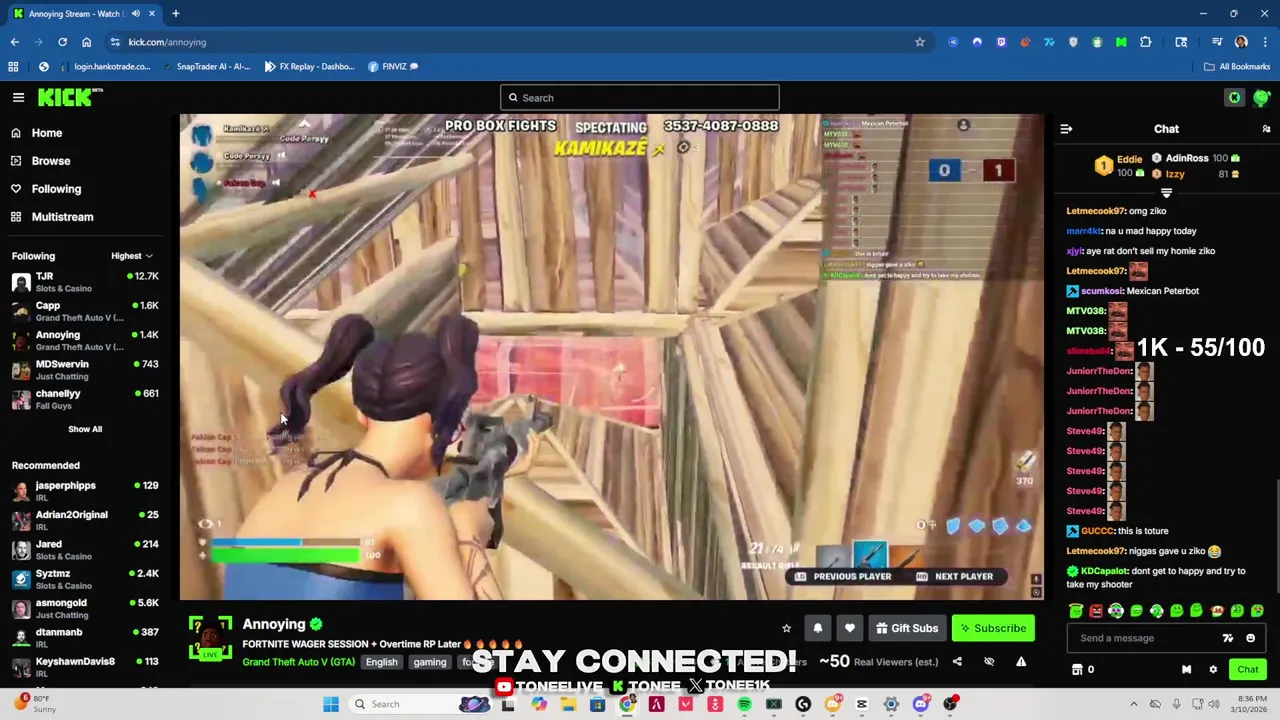Report stream with warning triangle icon
The image size is (1280, 720).
coord(1021,662)
